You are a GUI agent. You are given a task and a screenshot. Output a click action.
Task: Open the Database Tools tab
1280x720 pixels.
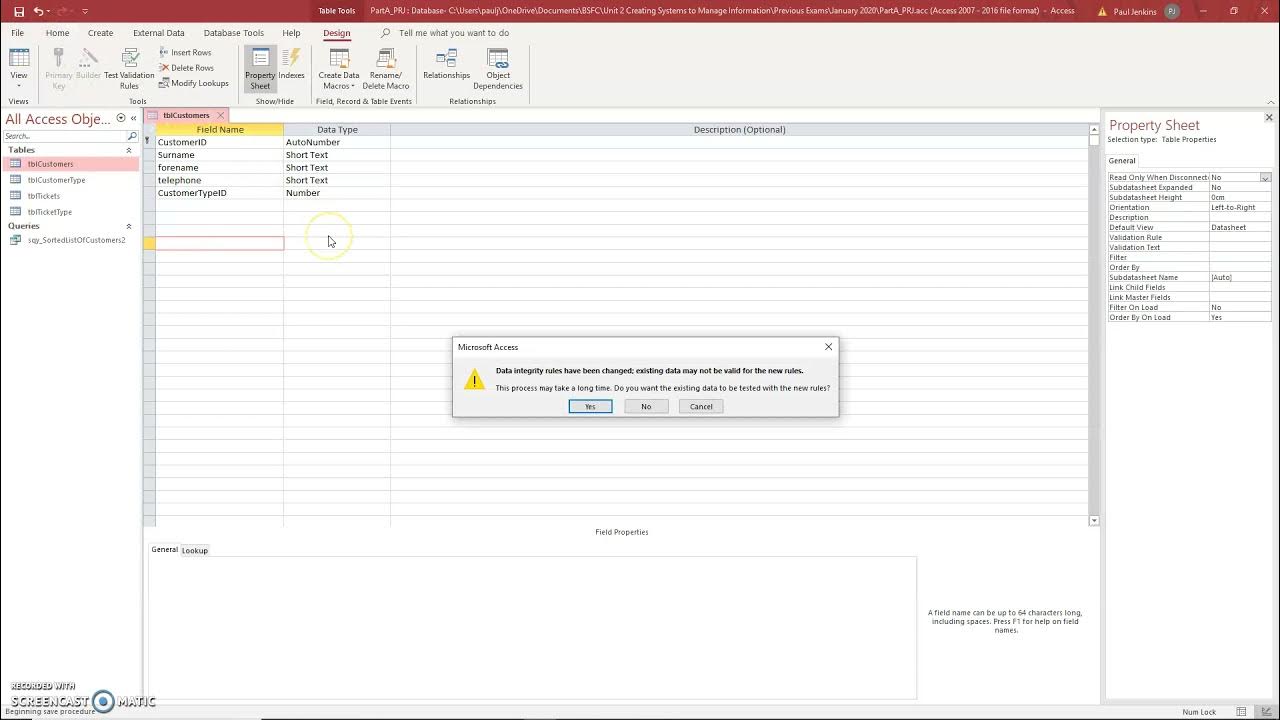click(234, 33)
